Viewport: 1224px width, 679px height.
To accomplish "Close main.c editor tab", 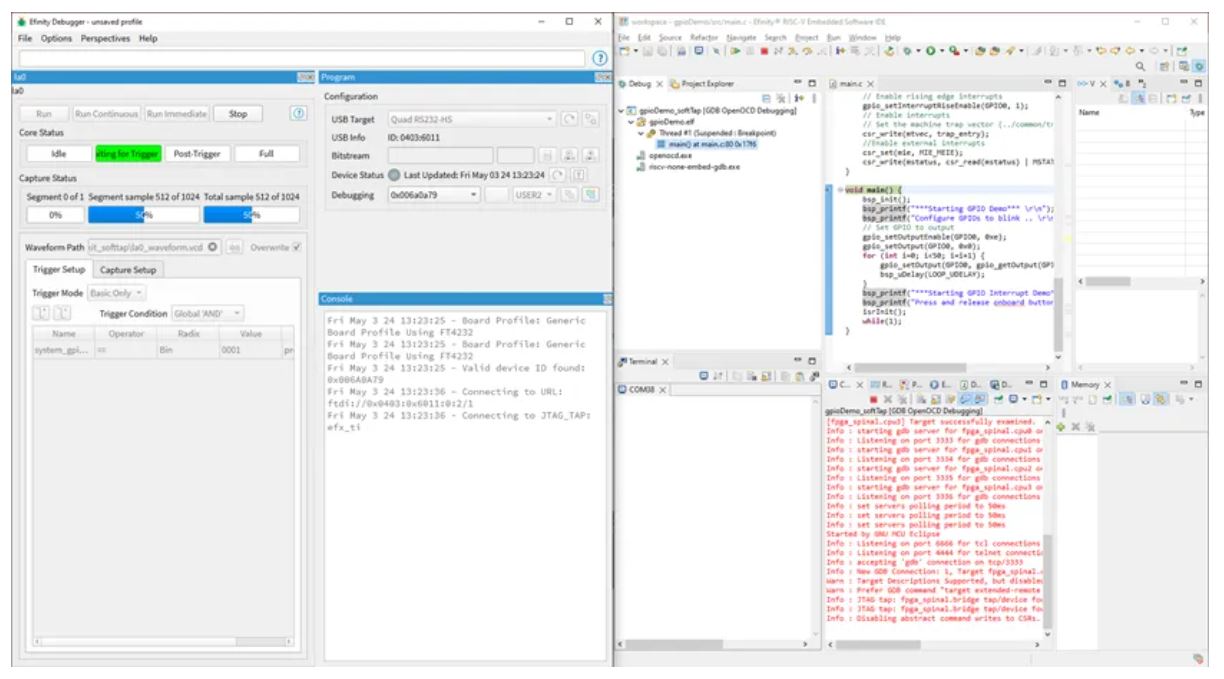I will click(x=871, y=83).
